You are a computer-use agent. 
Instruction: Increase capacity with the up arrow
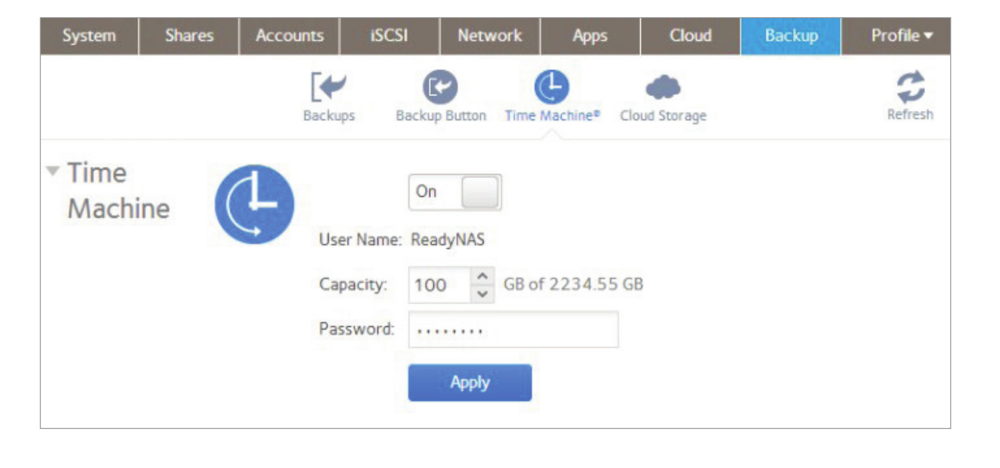[482, 276]
